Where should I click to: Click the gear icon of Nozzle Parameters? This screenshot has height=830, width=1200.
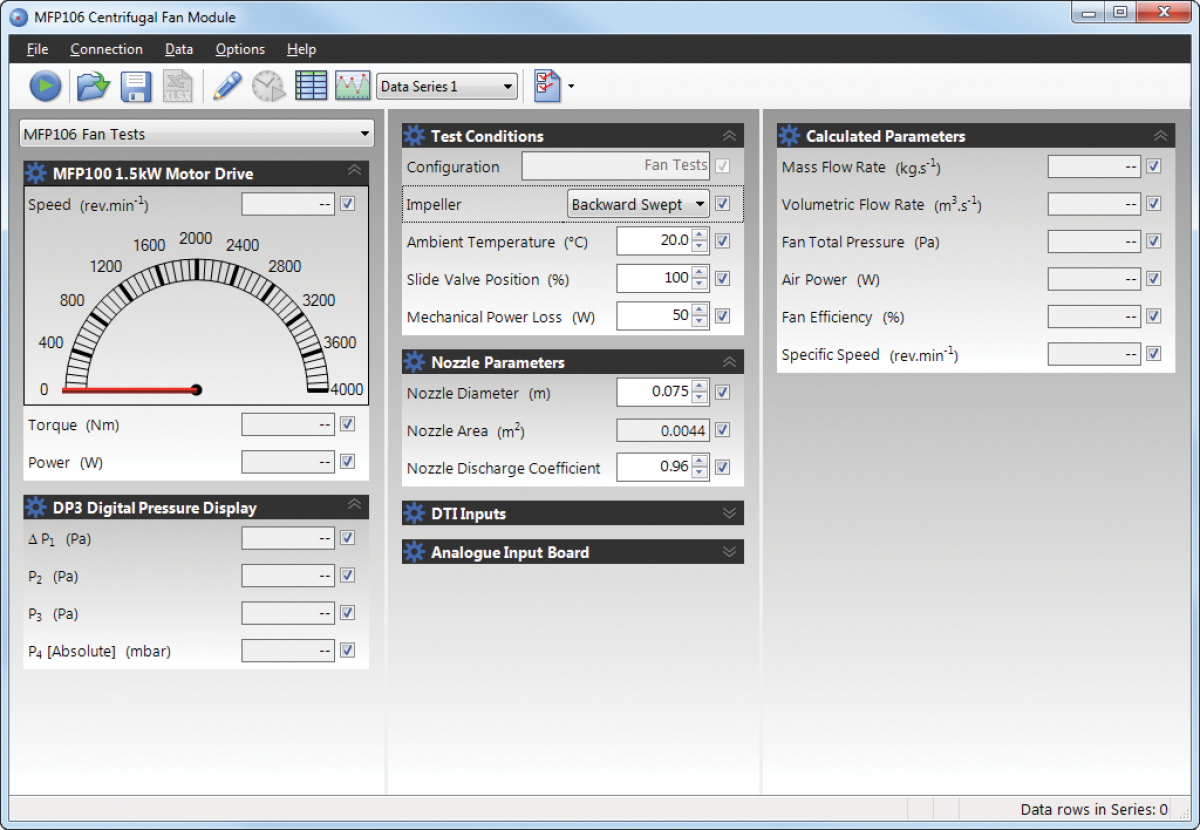415,362
